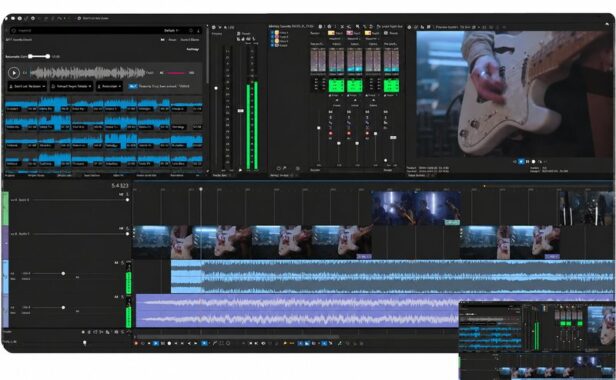Insert a region with the yellow region icon
The image size is (616, 380).
tap(292, 343)
